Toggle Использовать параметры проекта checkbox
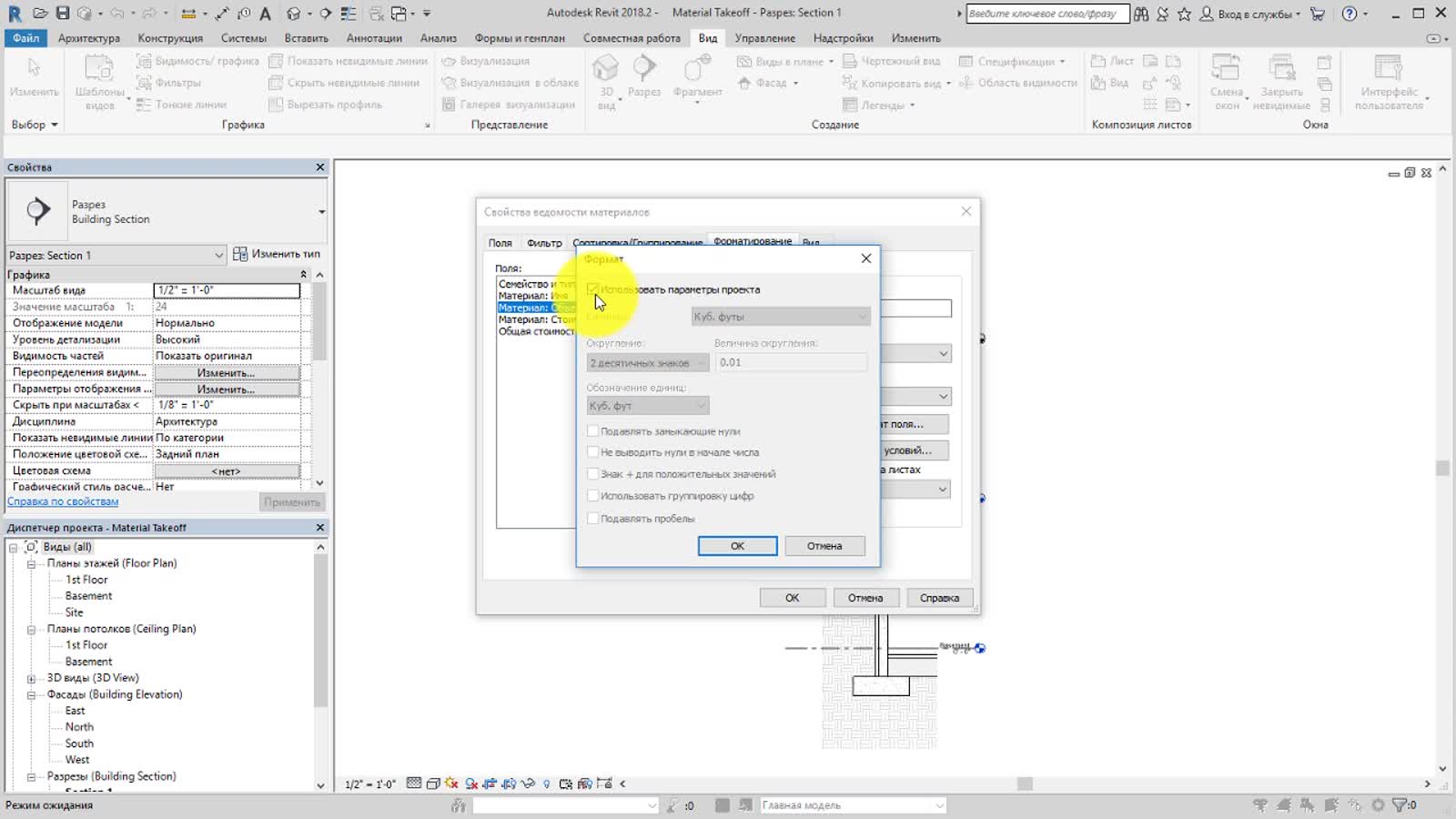The width and height of the screenshot is (1456, 819). tap(592, 289)
